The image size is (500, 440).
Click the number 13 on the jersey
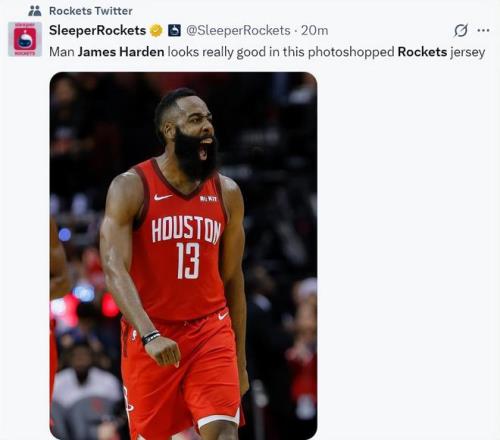pos(188,261)
